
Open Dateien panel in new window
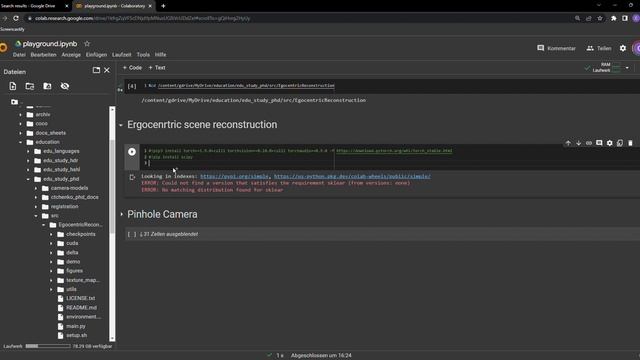[96, 70]
